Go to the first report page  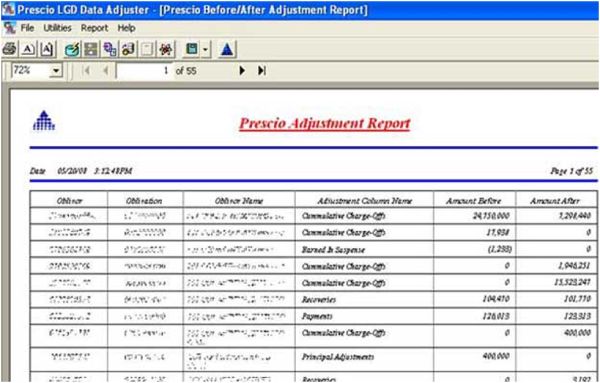(x=86, y=70)
